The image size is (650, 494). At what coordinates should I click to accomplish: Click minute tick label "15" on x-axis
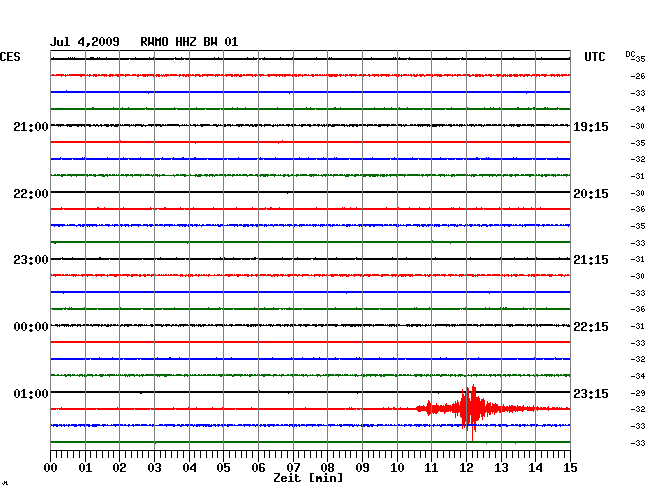tap(570, 467)
